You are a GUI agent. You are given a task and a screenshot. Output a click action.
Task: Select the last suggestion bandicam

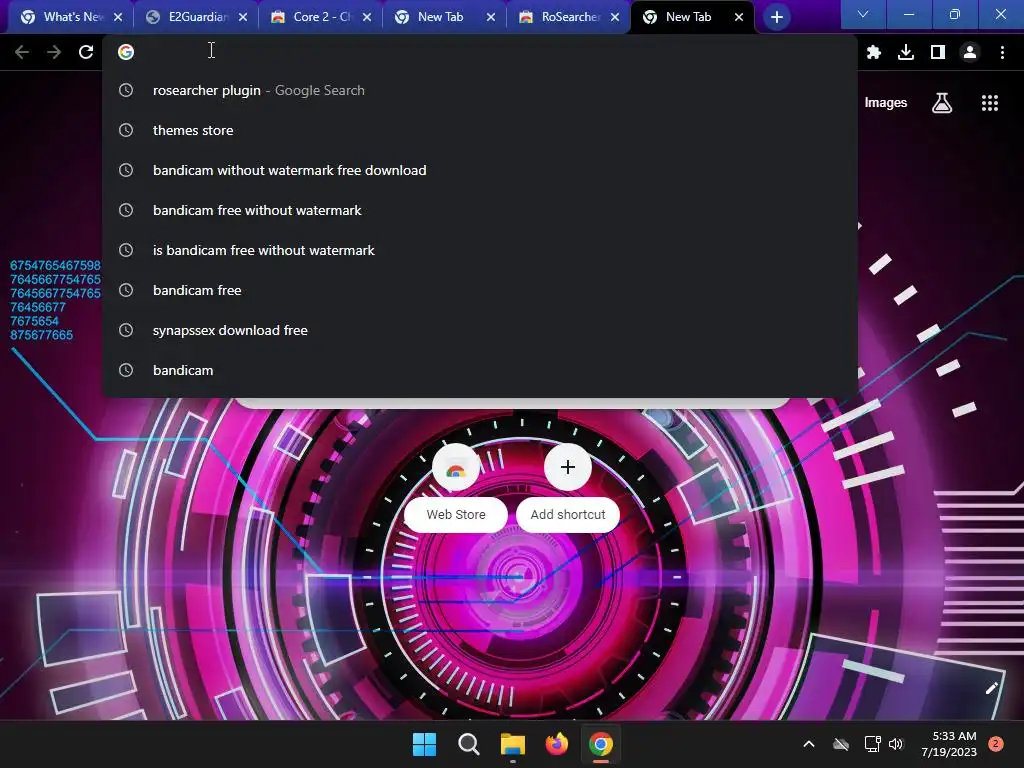click(x=480, y=370)
